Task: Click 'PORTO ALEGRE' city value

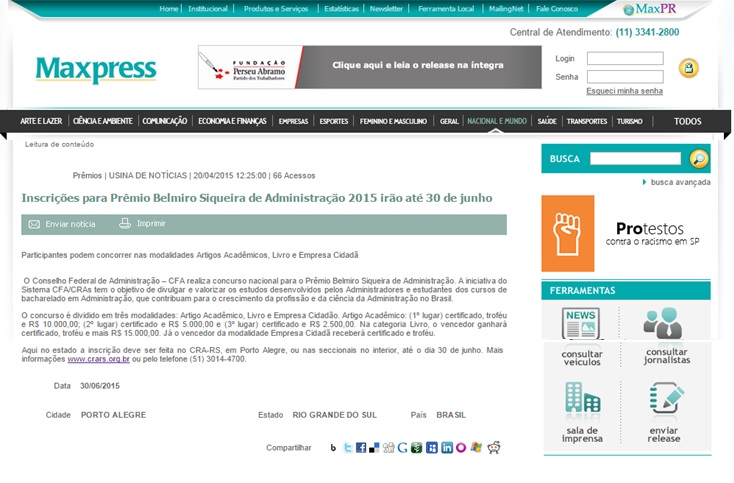Action: (113, 415)
